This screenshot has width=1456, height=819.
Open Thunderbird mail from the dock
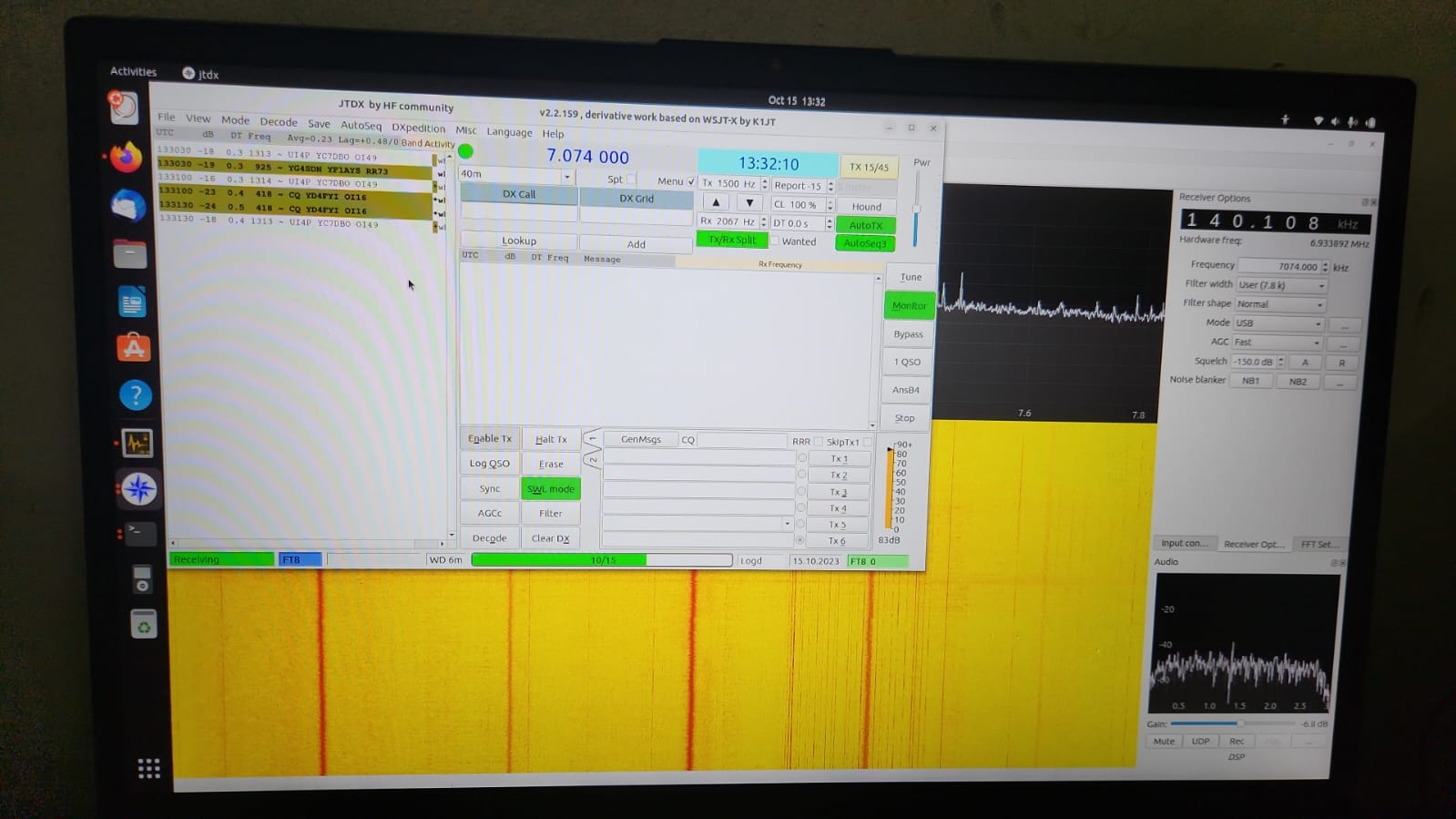(x=128, y=206)
